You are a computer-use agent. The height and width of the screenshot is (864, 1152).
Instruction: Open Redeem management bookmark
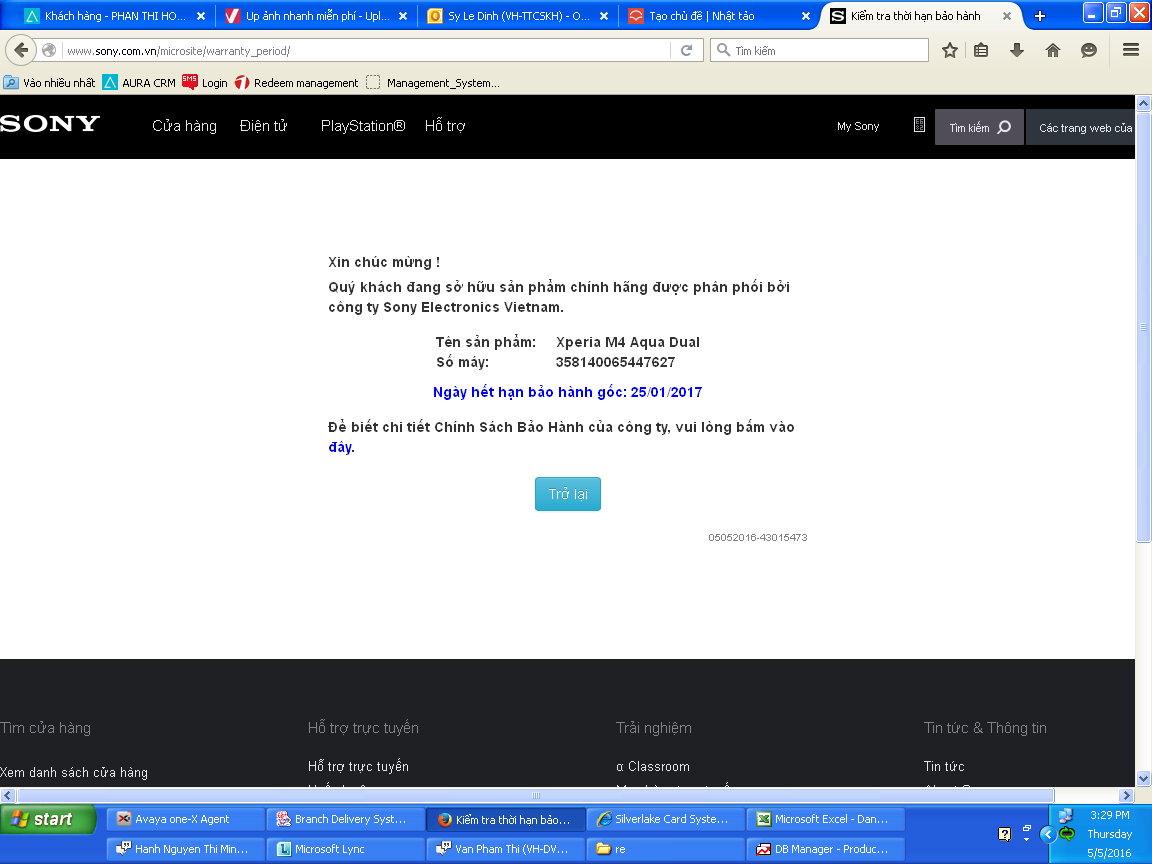click(x=297, y=83)
